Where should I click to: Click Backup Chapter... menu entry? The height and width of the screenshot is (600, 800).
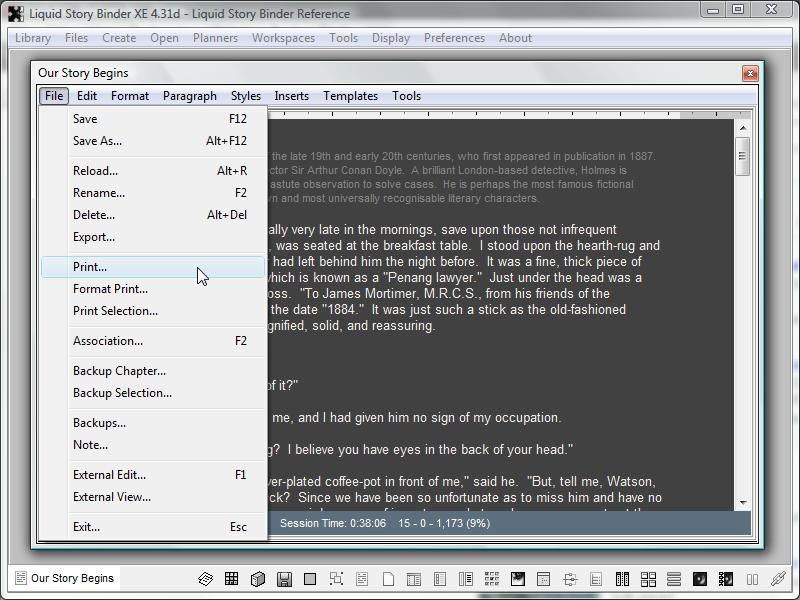tap(119, 371)
